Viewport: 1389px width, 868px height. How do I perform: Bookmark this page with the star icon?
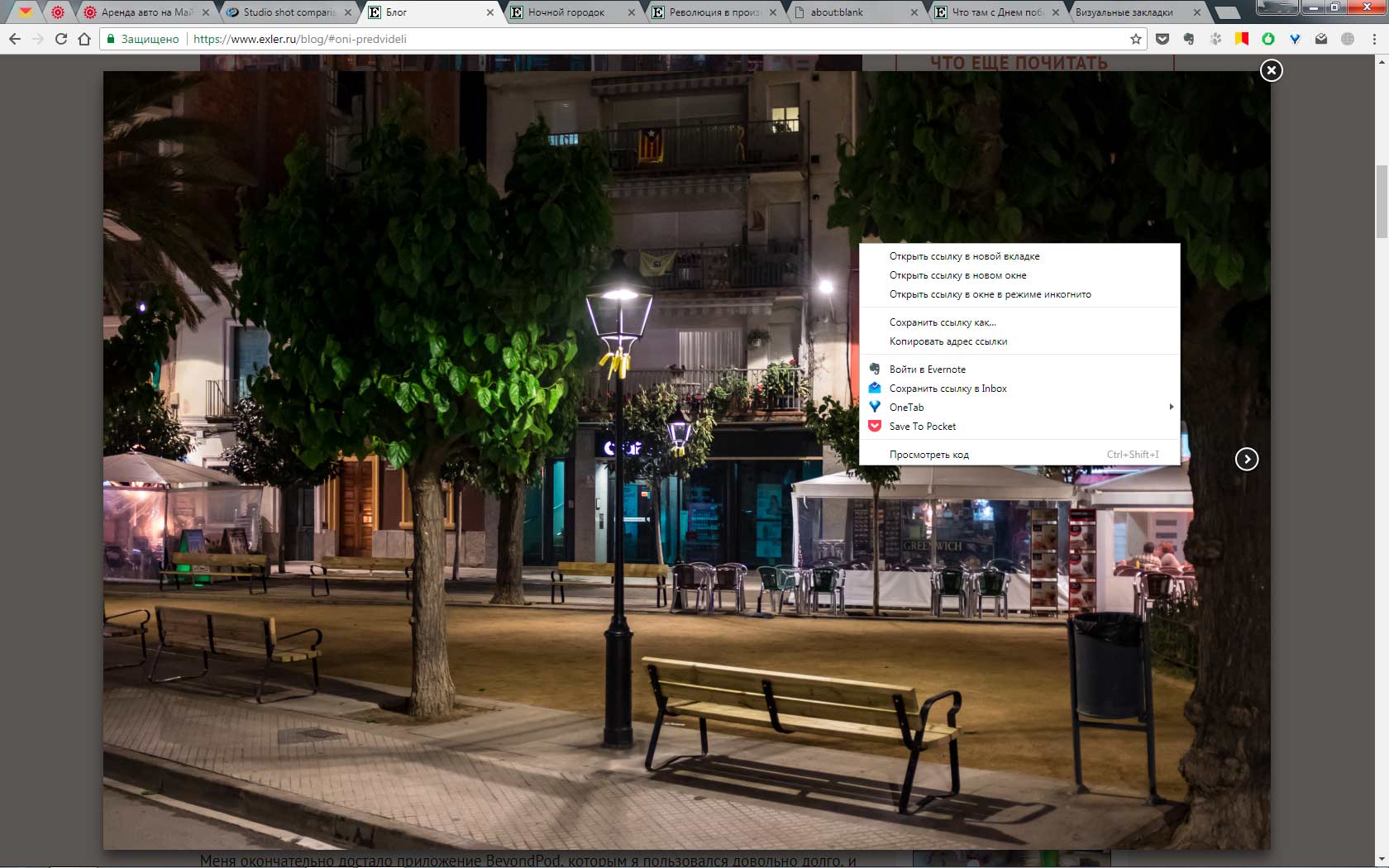point(1135,39)
